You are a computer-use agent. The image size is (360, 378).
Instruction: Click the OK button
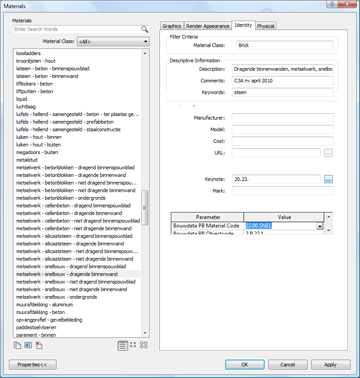pyautogui.click(x=245, y=365)
